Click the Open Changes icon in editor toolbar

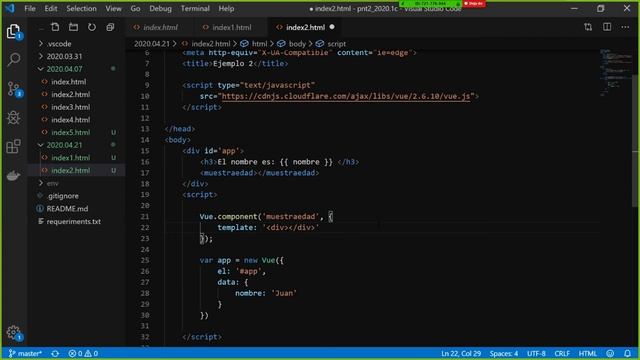tap(588, 27)
